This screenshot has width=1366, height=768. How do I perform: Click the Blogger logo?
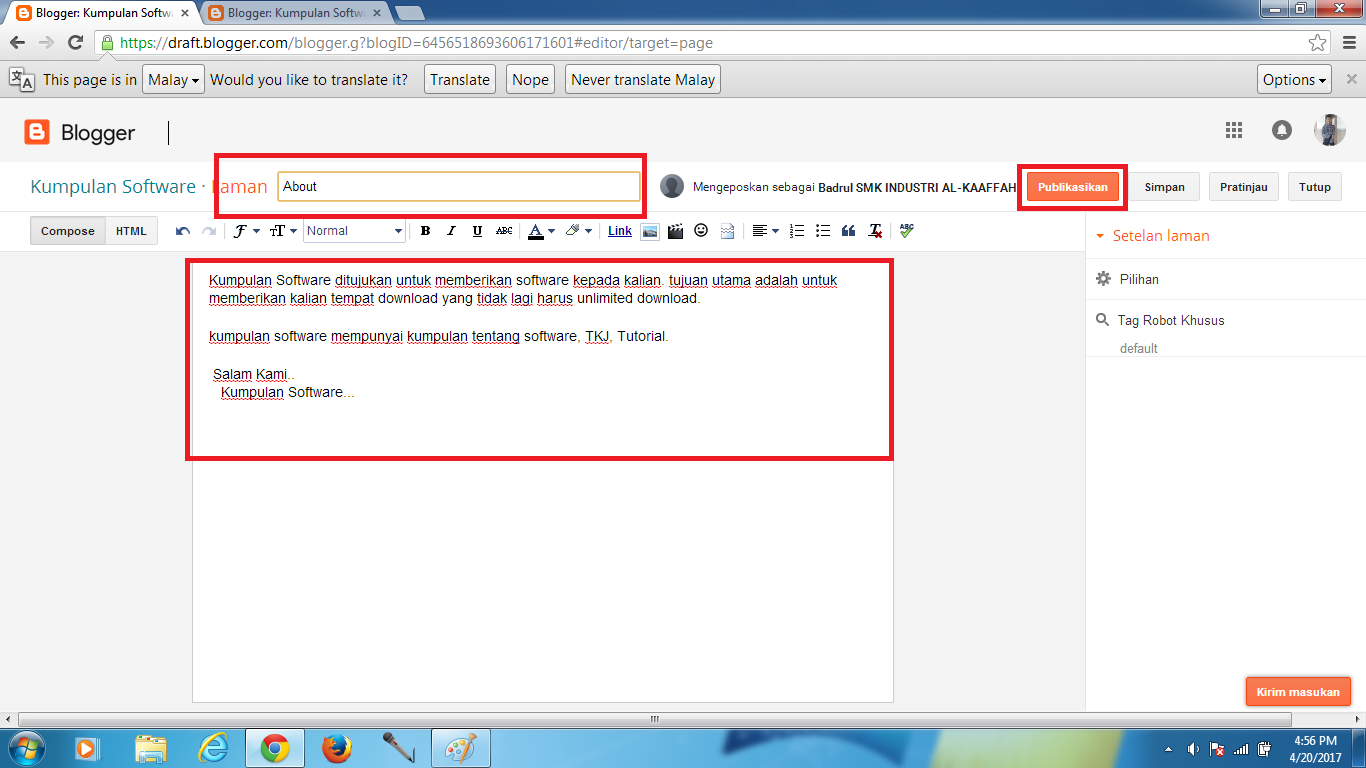(80, 133)
